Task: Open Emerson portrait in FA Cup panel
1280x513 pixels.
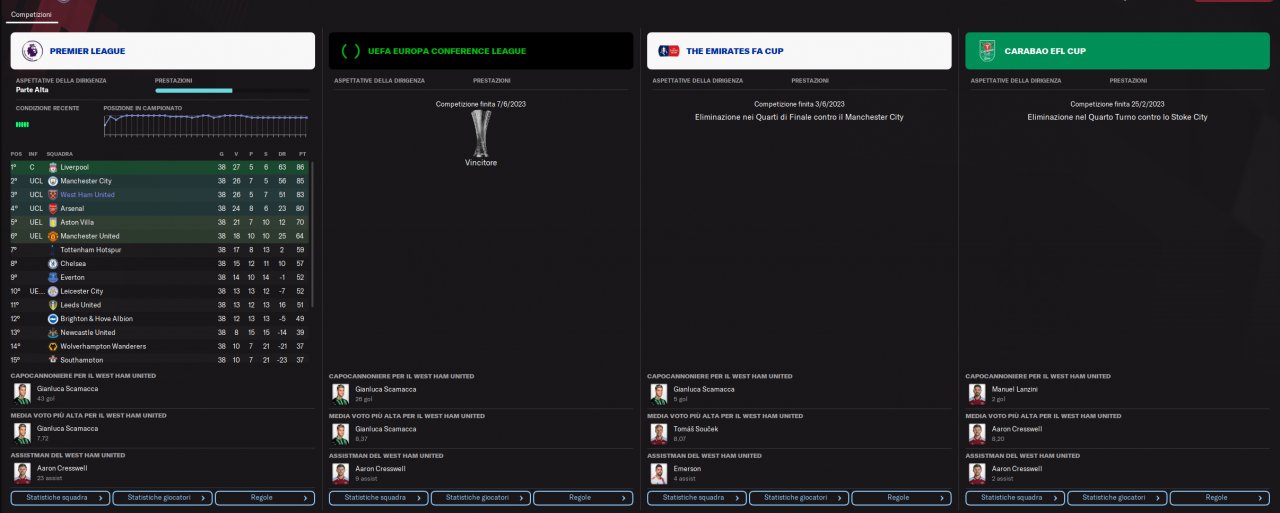Action: (x=659, y=472)
